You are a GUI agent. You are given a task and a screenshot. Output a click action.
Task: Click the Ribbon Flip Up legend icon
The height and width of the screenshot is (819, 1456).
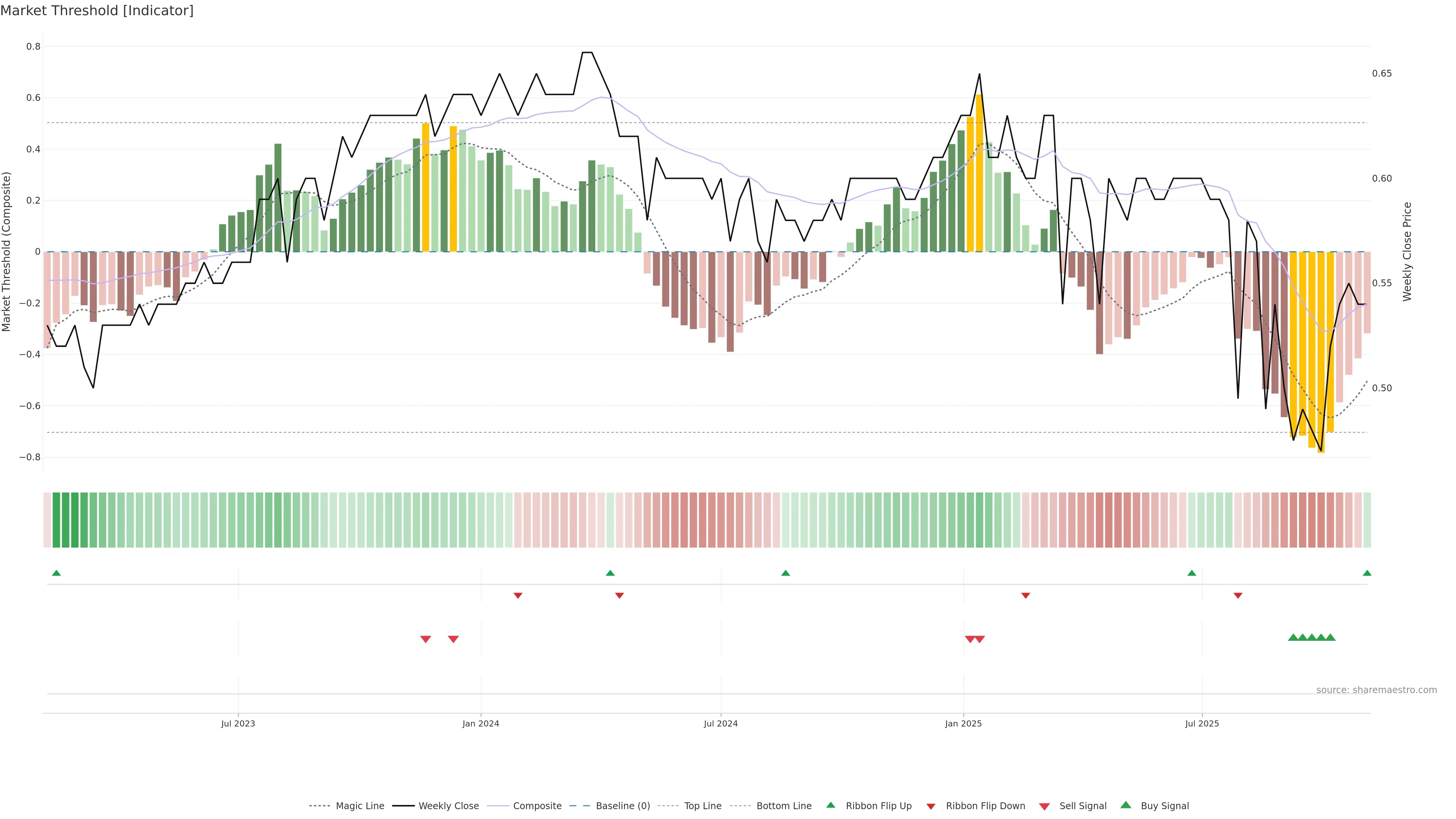[831, 805]
